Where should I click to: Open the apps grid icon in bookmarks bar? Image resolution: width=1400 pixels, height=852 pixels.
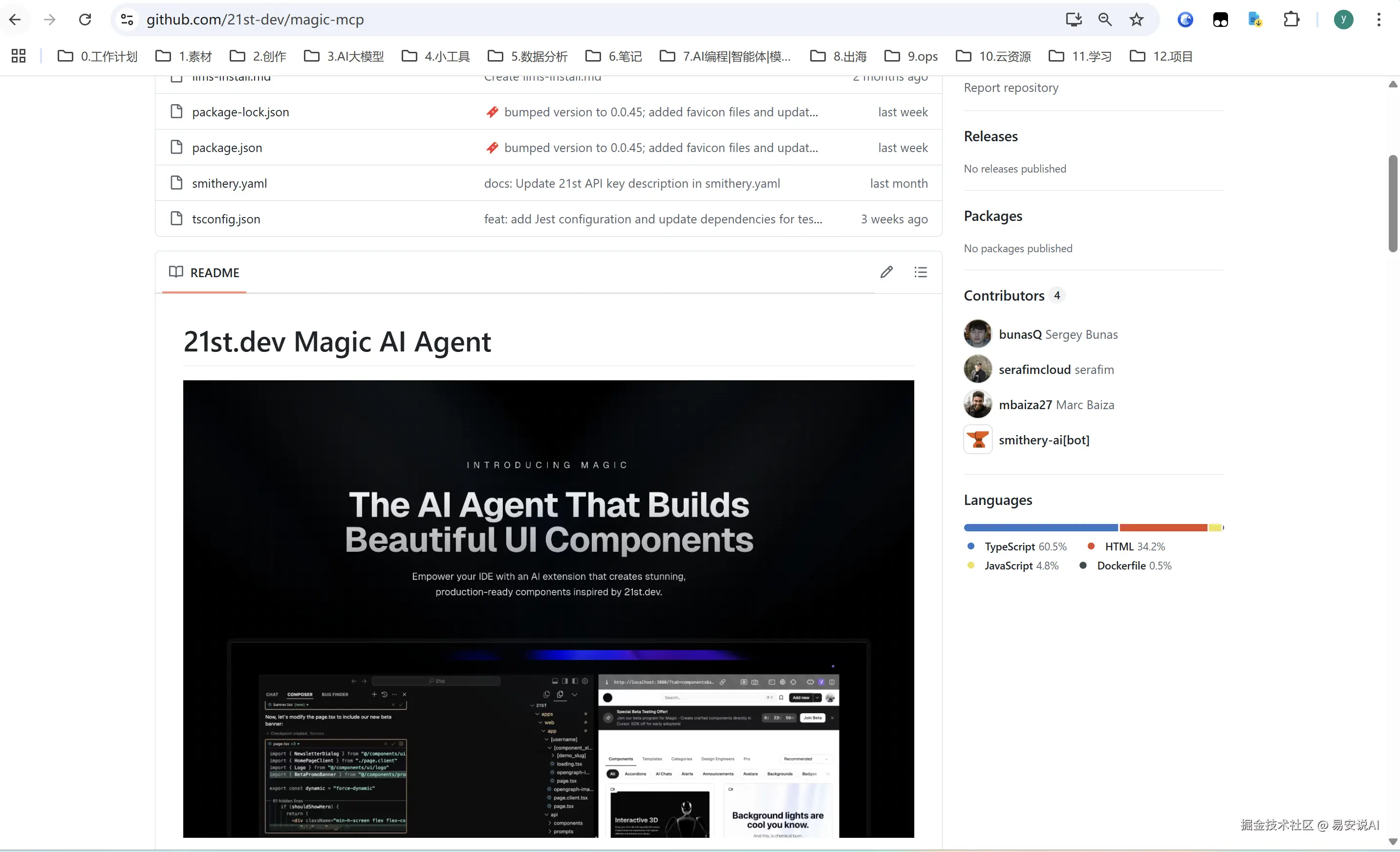click(x=18, y=56)
